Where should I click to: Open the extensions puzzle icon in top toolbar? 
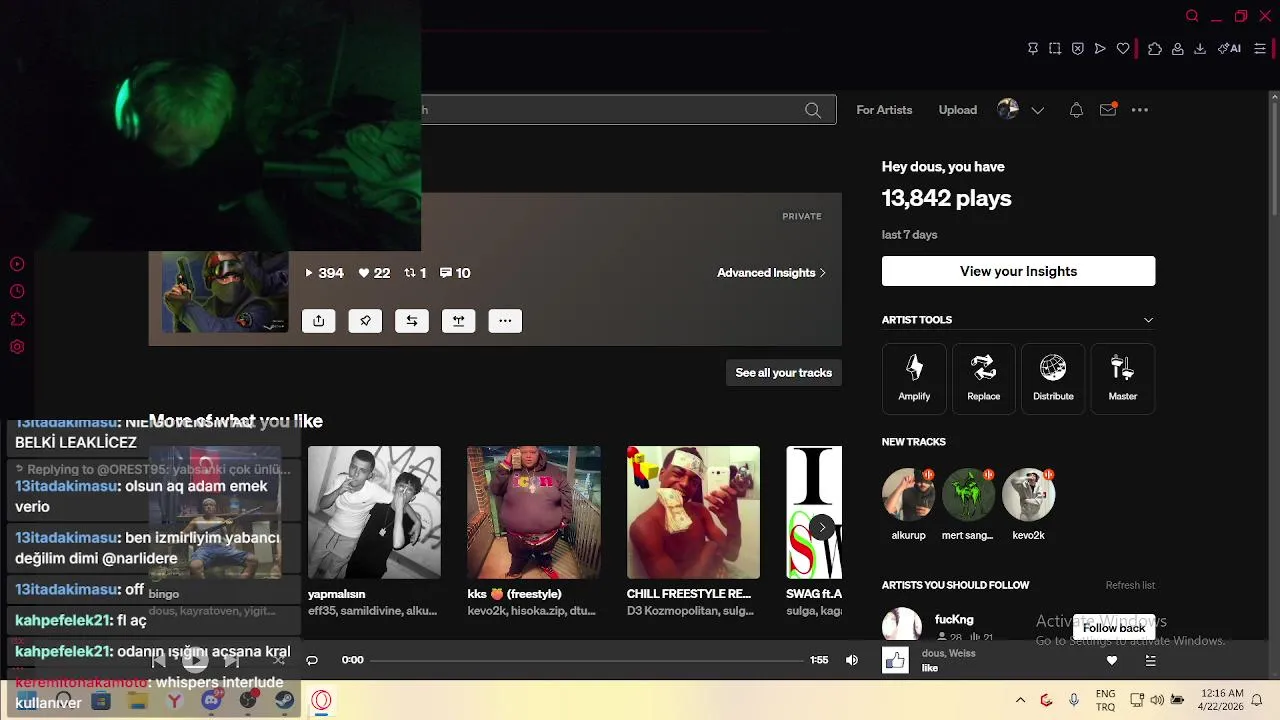coord(1155,48)
